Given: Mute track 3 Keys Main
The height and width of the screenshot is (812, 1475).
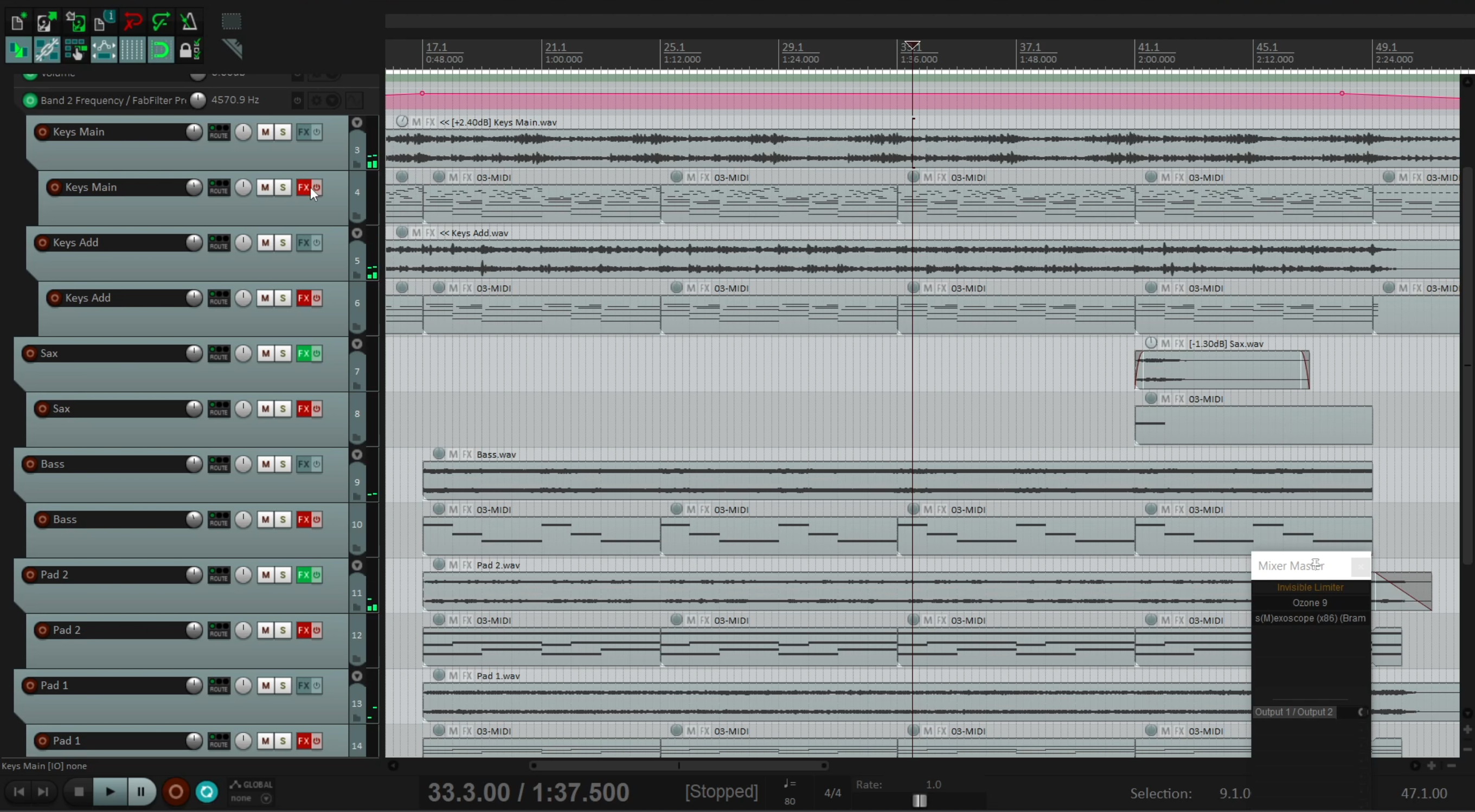Looking at the screenshot, I should tap(265, 132).
